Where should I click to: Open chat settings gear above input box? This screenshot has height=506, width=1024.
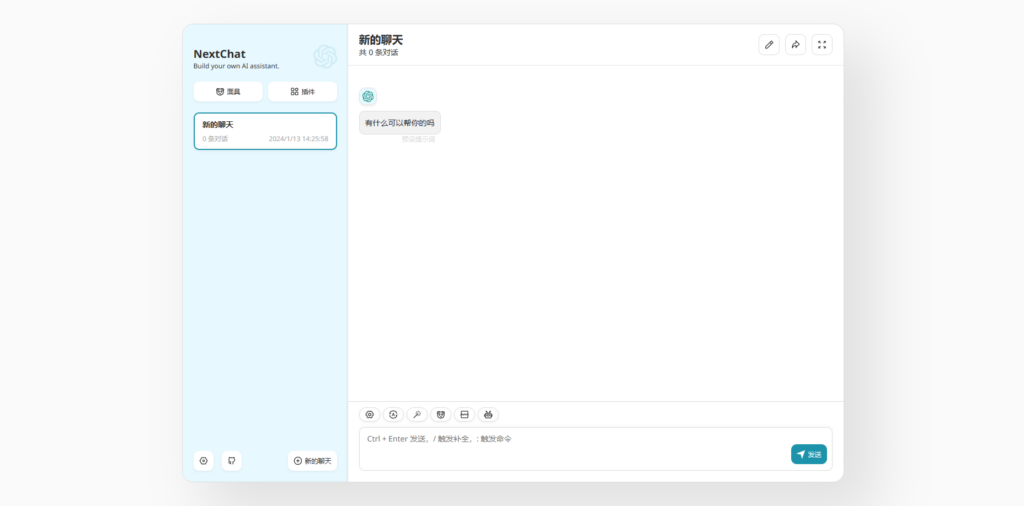(369, 414)
